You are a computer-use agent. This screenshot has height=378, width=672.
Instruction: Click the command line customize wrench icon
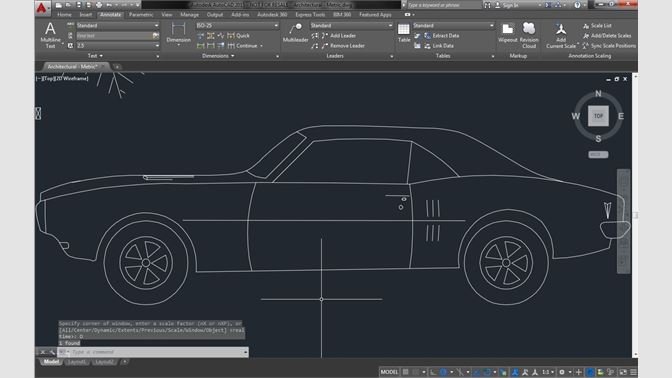(52, 352)
